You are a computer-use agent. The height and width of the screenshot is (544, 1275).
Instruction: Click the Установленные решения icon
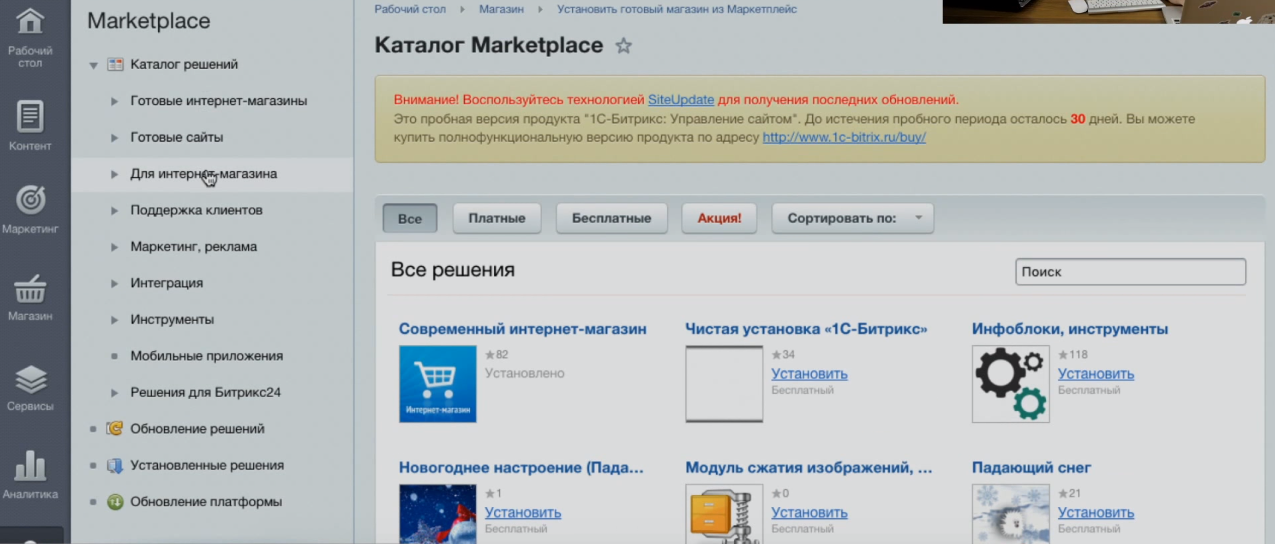point(115,465)
